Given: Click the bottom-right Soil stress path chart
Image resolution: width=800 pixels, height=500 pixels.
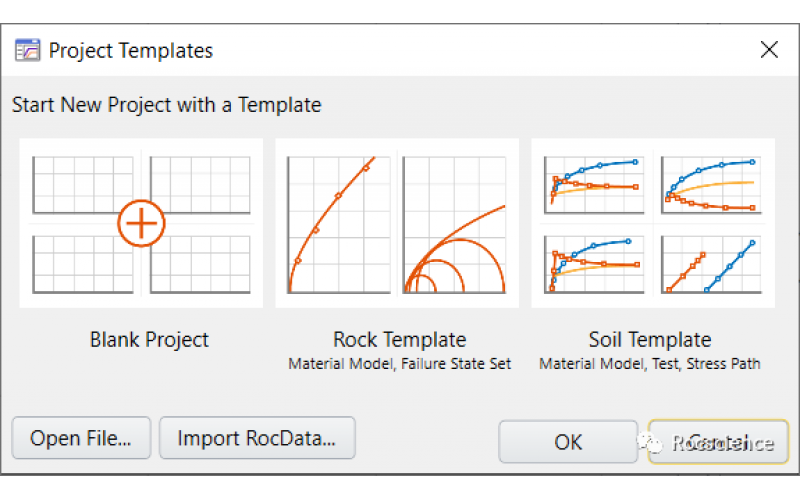Looking at the screenshot, I should (710, 262).
